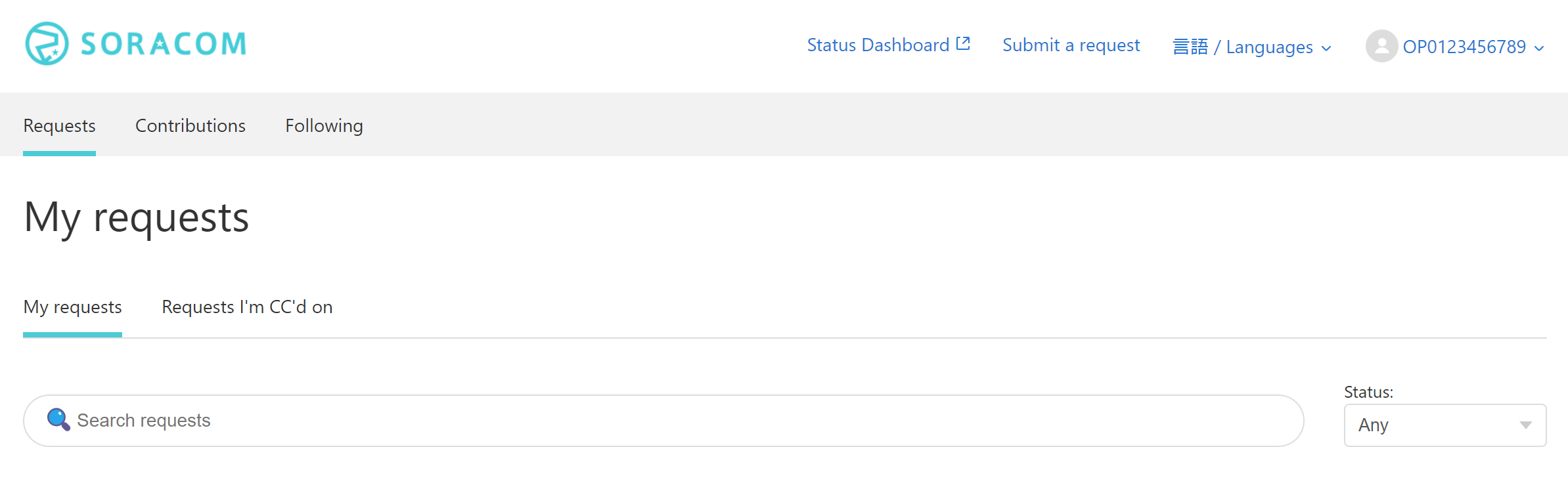
Task: Click the magnifying glass search icon
Action: (58, 419)
